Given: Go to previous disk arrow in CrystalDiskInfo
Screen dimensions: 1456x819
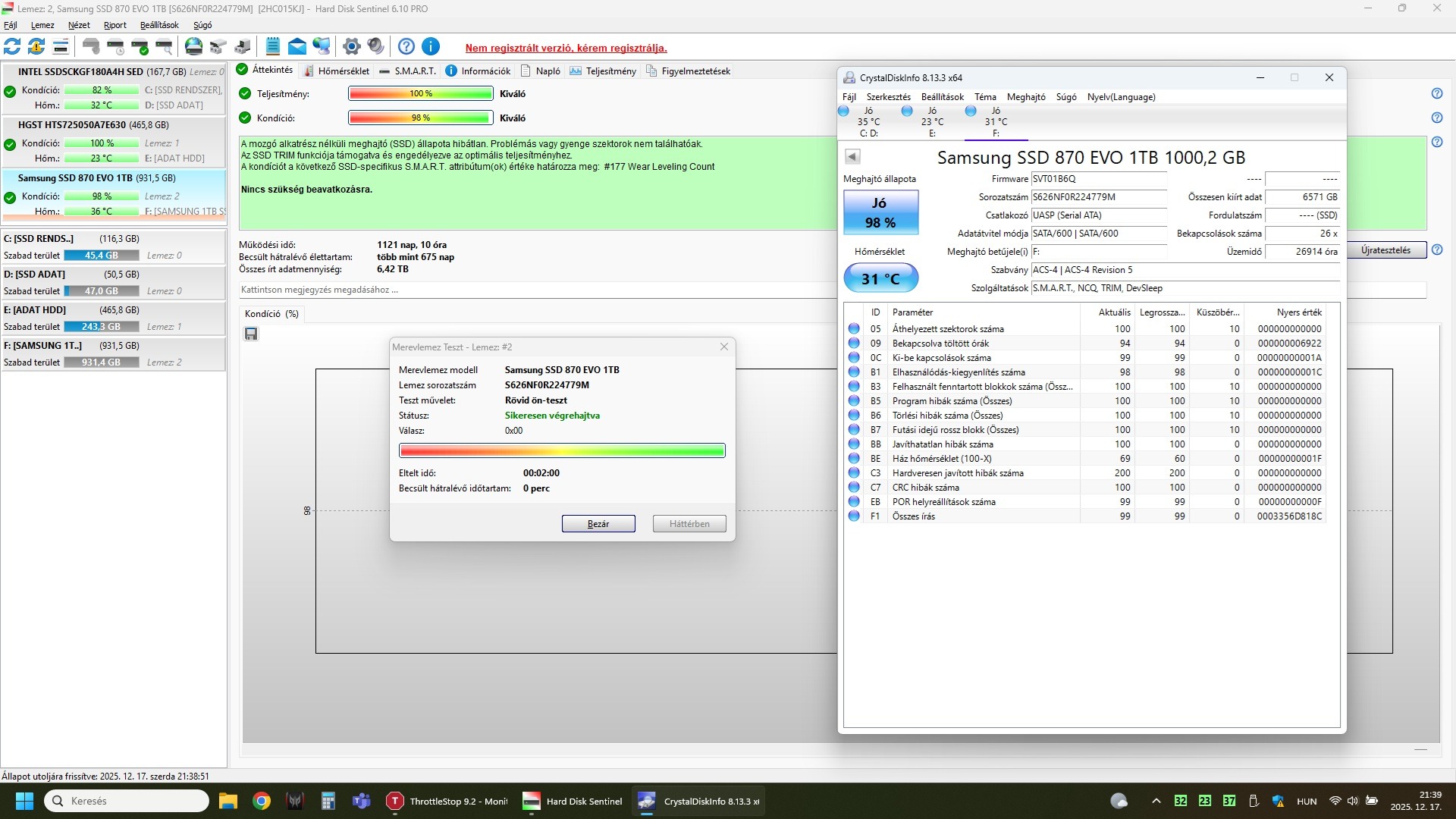Looking at the screenshot, I should pos(852,157).
